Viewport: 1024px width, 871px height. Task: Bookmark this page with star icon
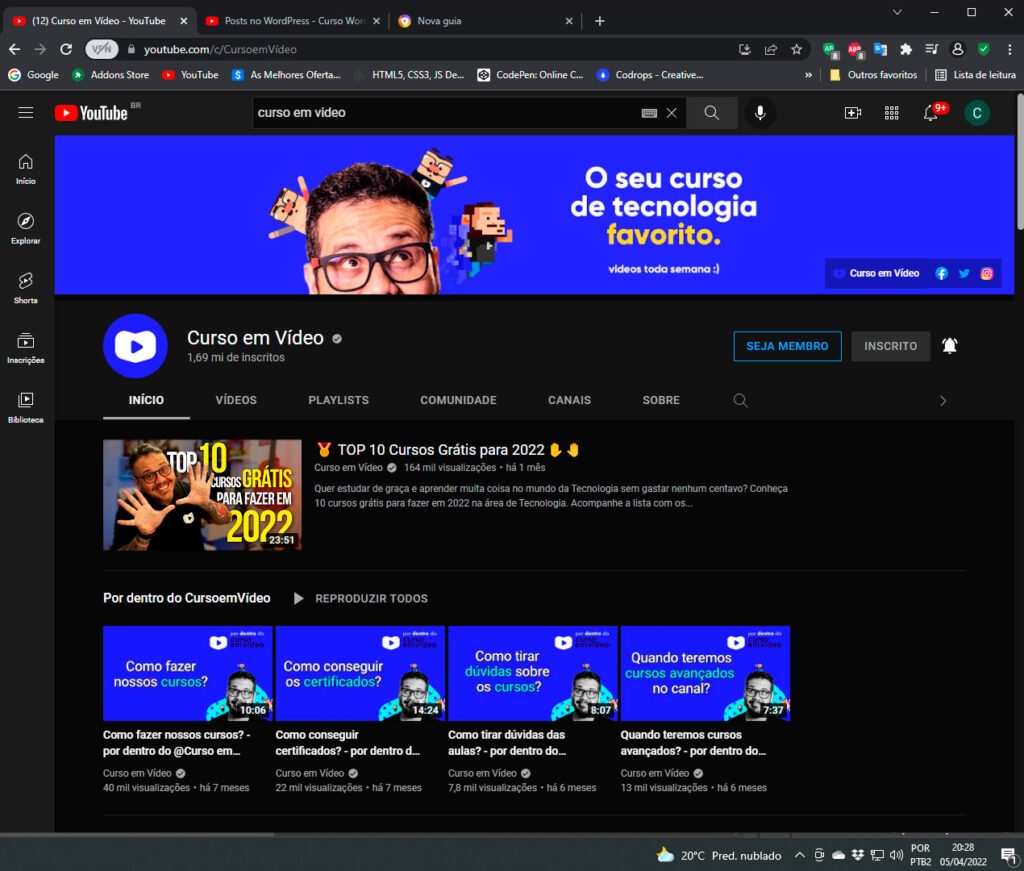click(x=796, y=50)
